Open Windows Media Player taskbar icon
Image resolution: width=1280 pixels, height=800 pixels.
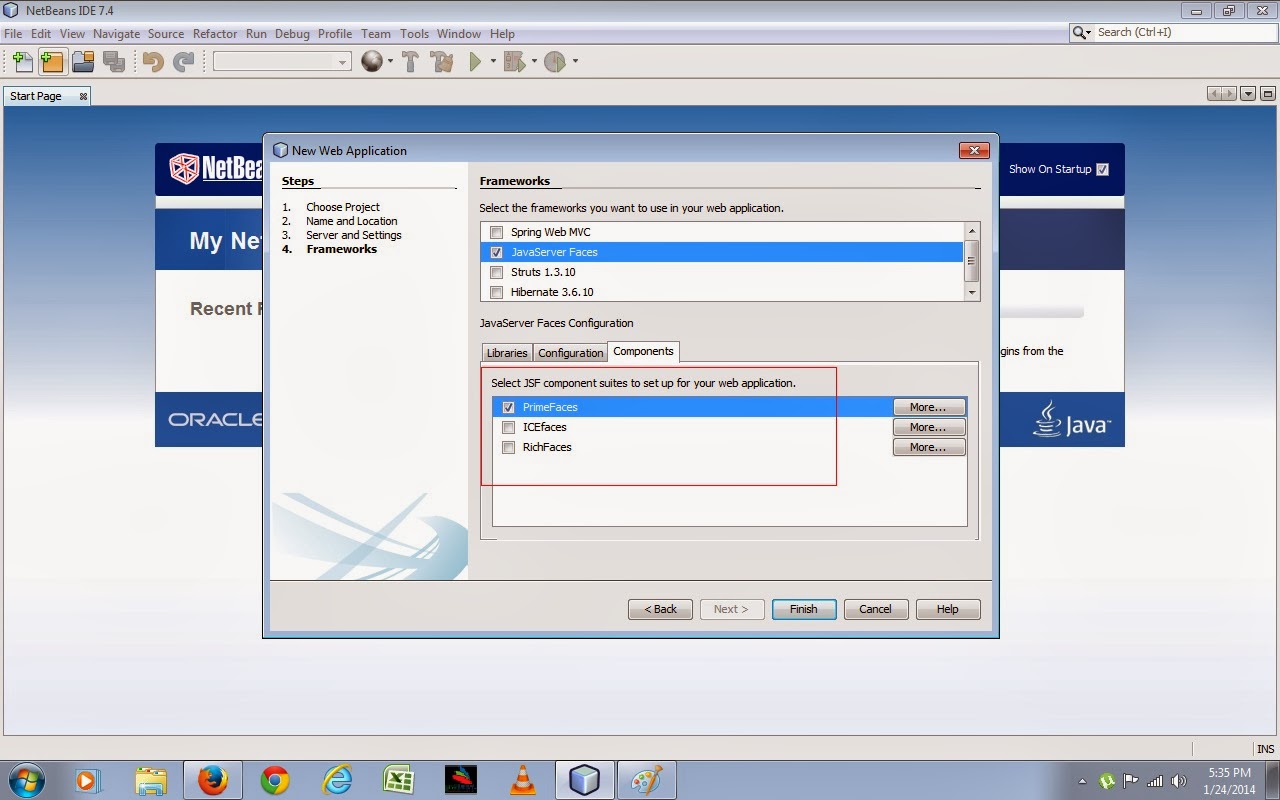(88, 780)
